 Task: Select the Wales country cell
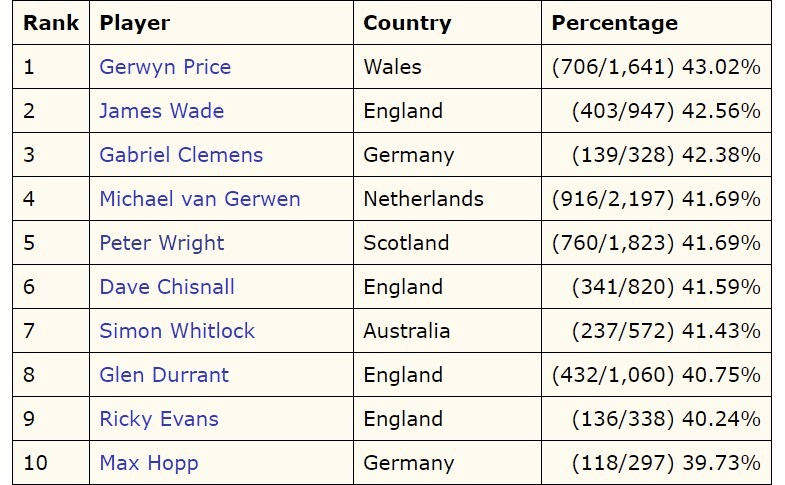pos(392,67)
